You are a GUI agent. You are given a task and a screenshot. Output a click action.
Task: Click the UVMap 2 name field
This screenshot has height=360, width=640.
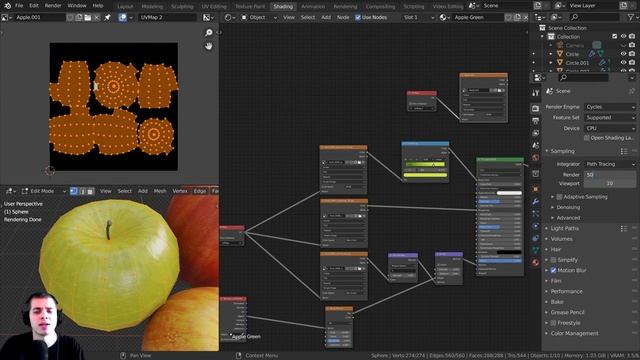click(x=168, y=18)
